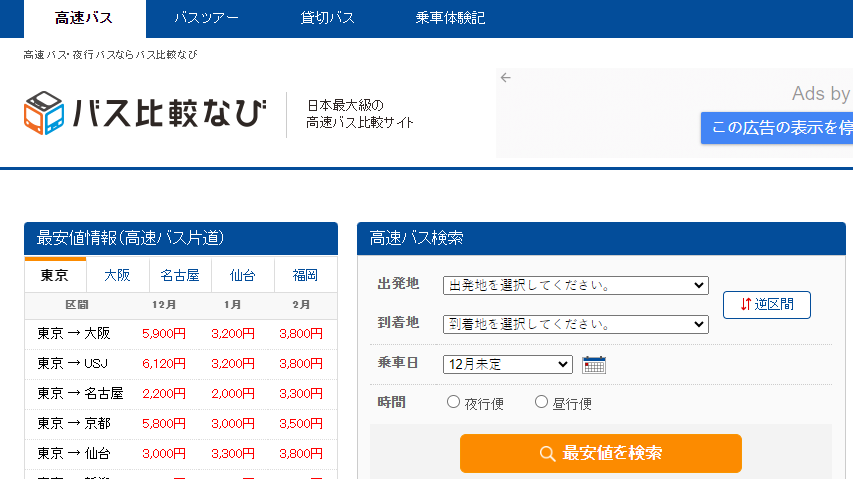Click 3,500円 February price for 東京→京都
Viewport: 853px width, 479px height.
[x=301, y=423]
